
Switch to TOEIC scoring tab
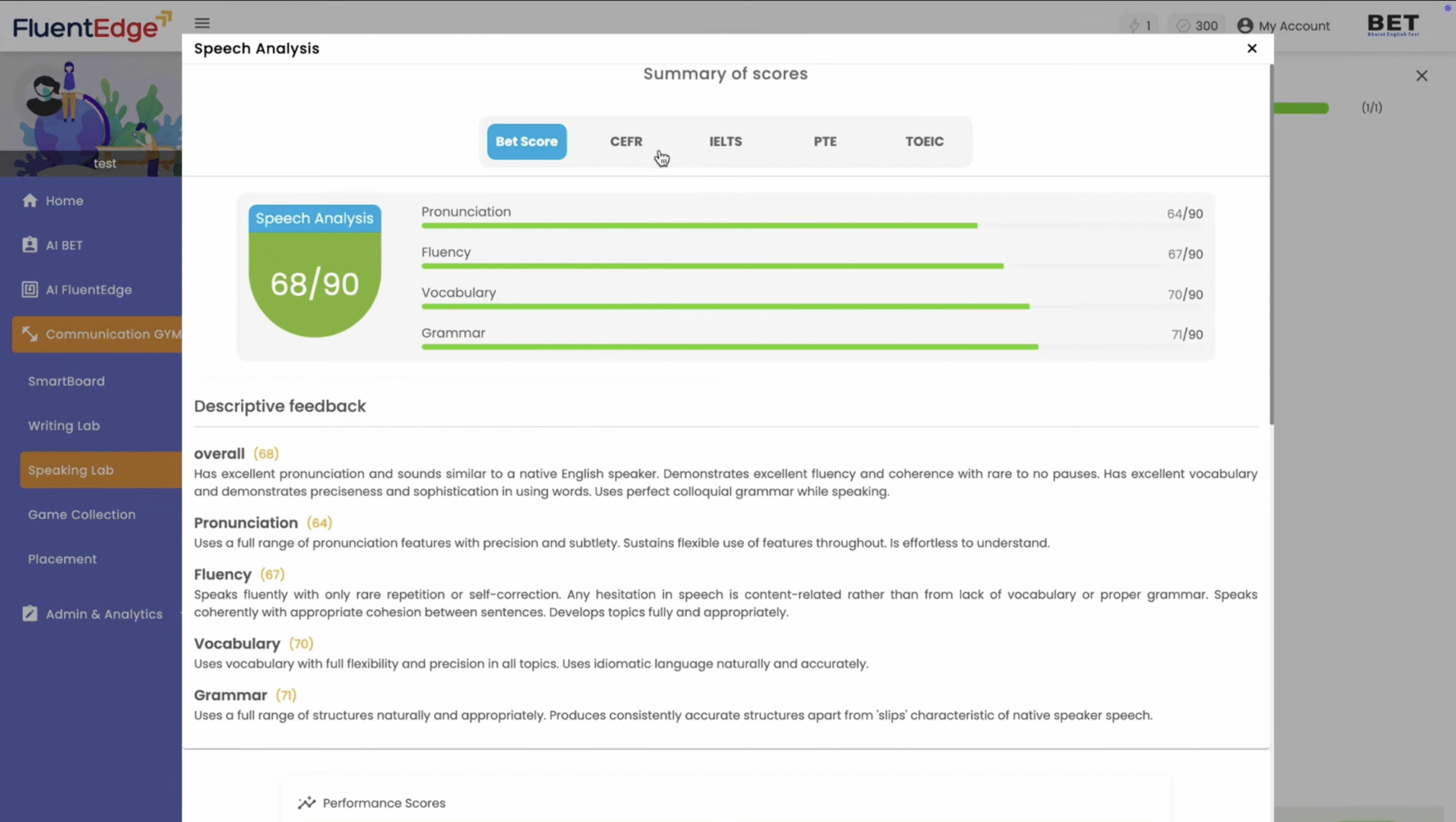924,142
